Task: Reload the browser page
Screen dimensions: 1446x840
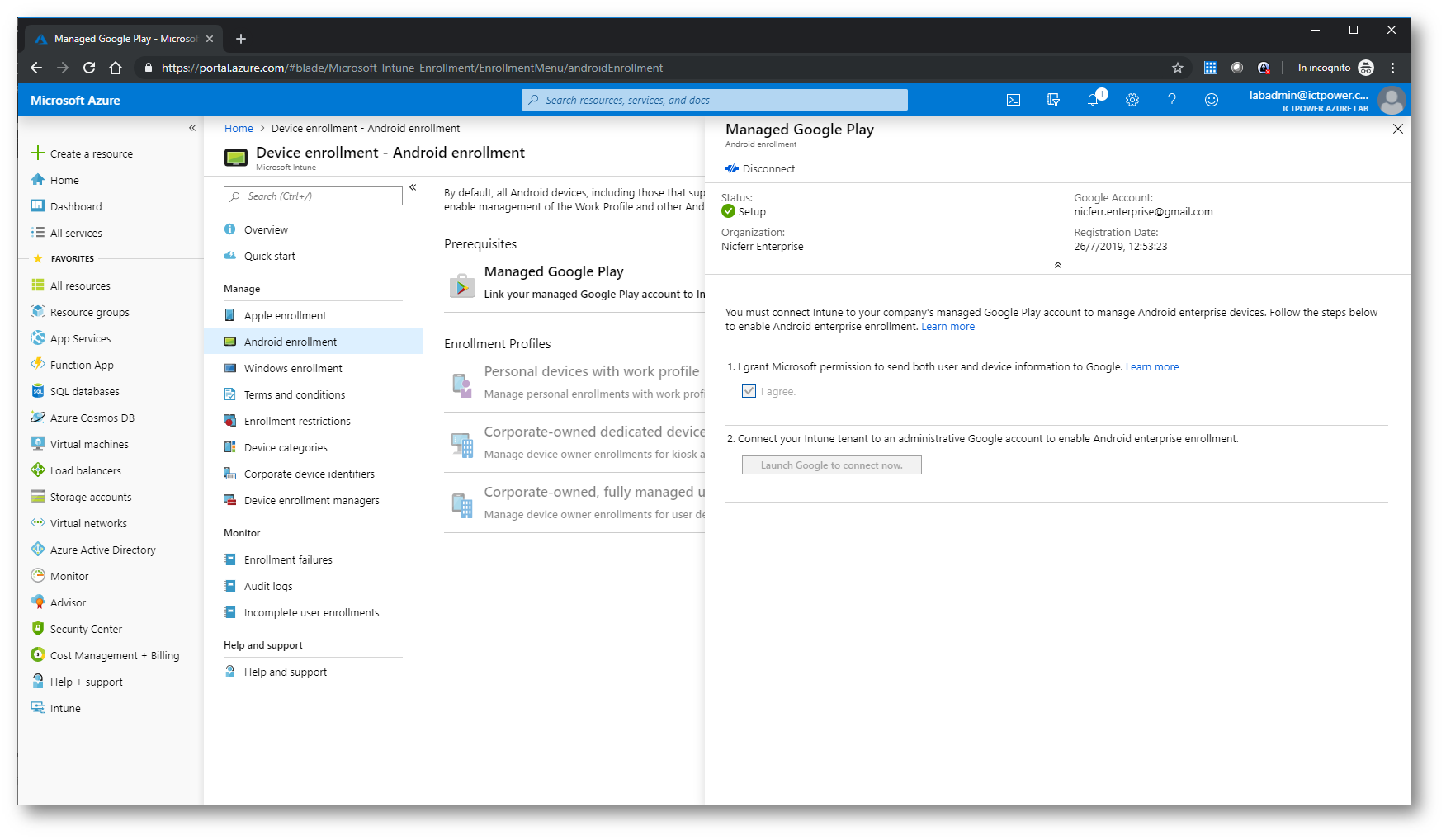Action: pos(89,68)
